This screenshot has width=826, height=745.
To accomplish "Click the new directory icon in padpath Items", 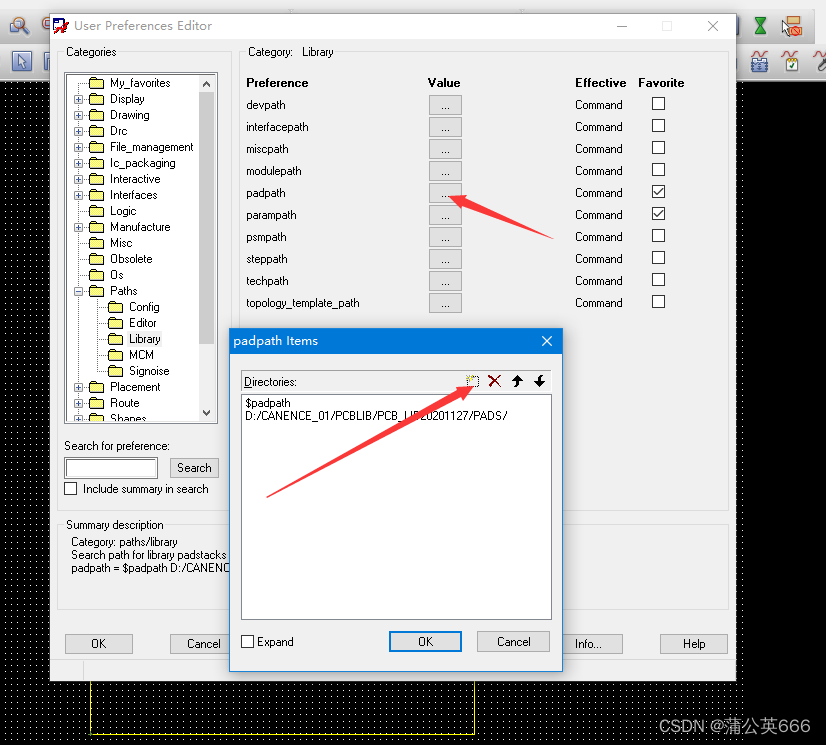I will point(473,381).
